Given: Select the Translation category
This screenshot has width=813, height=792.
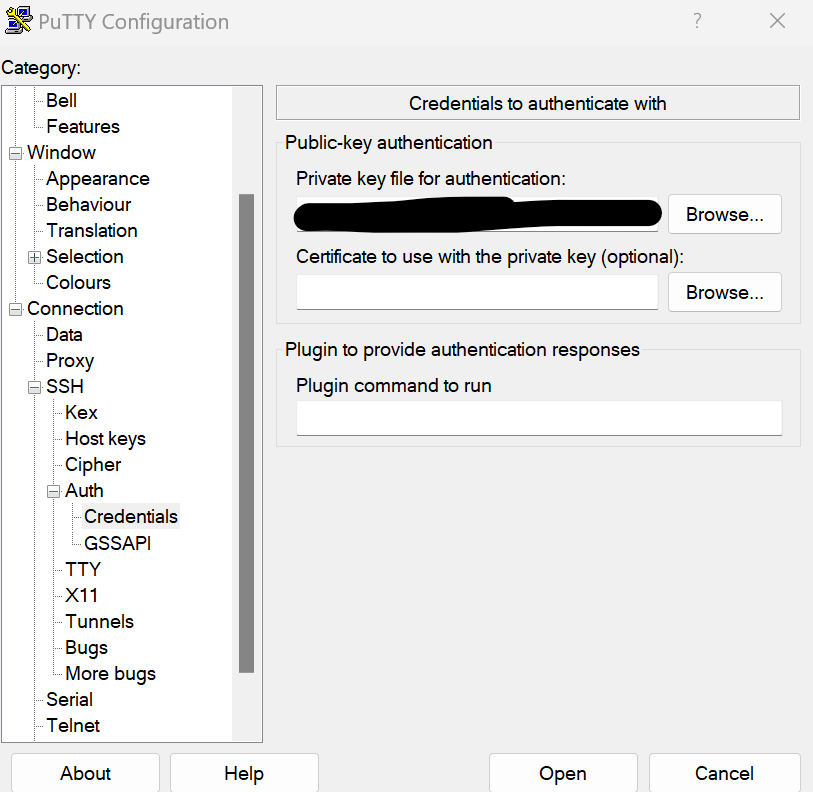Looking at the screenshot, I should pyautogui.click(x=92, y=230).
